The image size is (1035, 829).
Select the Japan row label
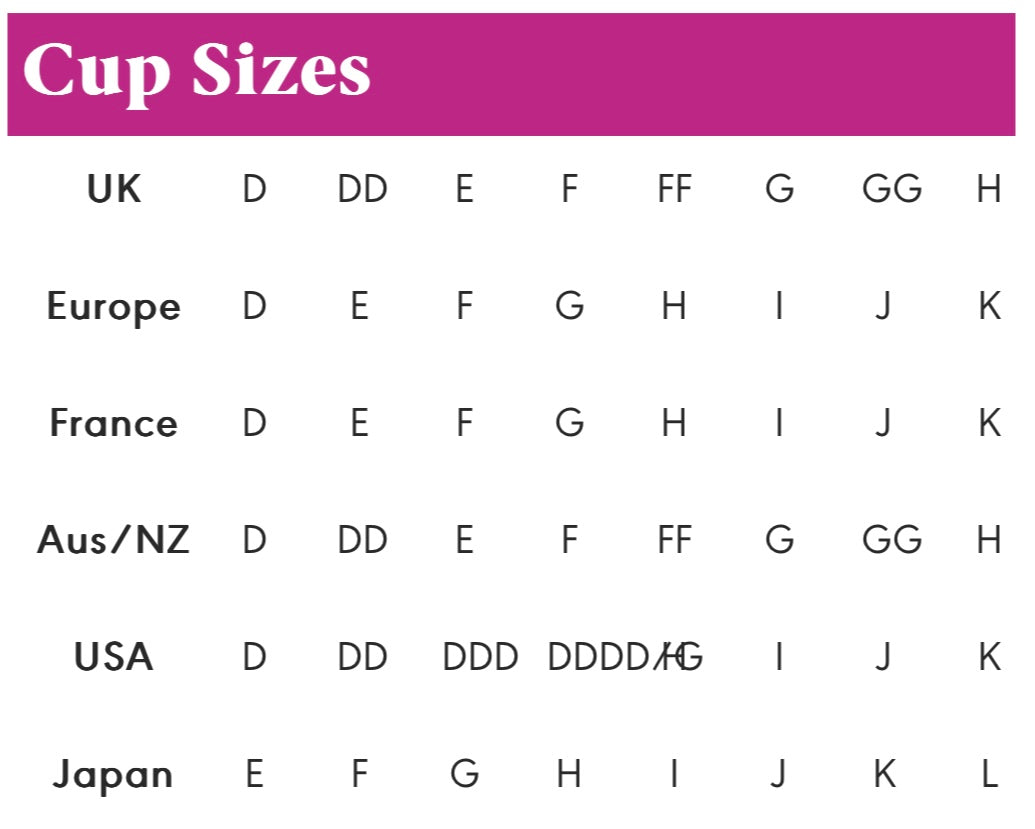[x=113, y=775]
